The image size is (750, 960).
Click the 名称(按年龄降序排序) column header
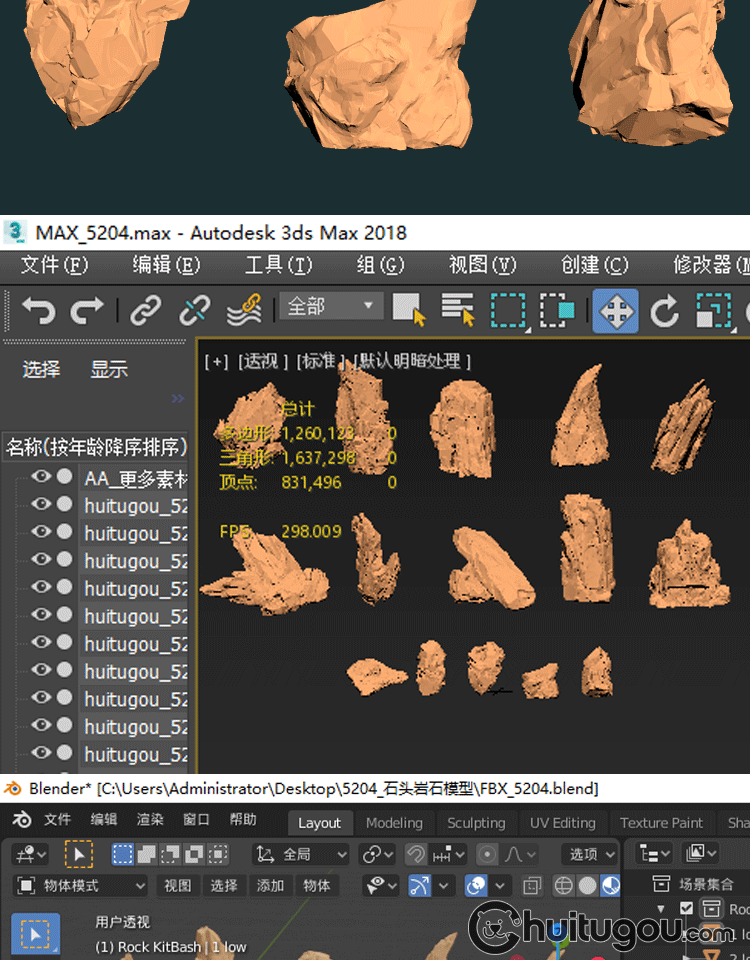click(x=96, y=446)
